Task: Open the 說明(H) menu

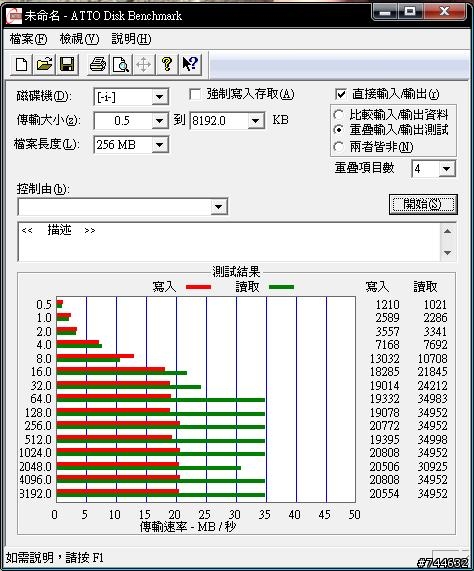Action: pos(131,39)
